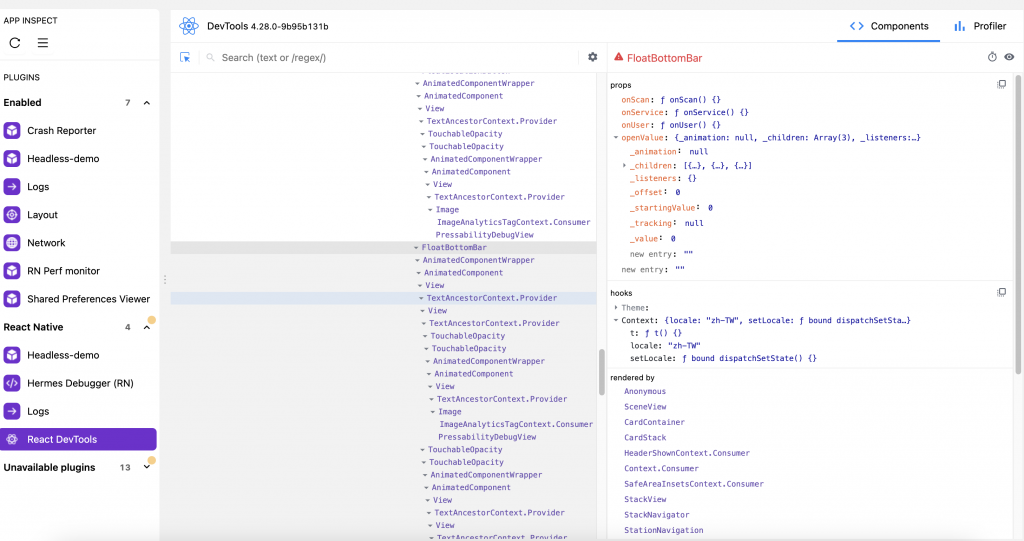
Task: Click the _listeners prop row
Action: [663, 178]
